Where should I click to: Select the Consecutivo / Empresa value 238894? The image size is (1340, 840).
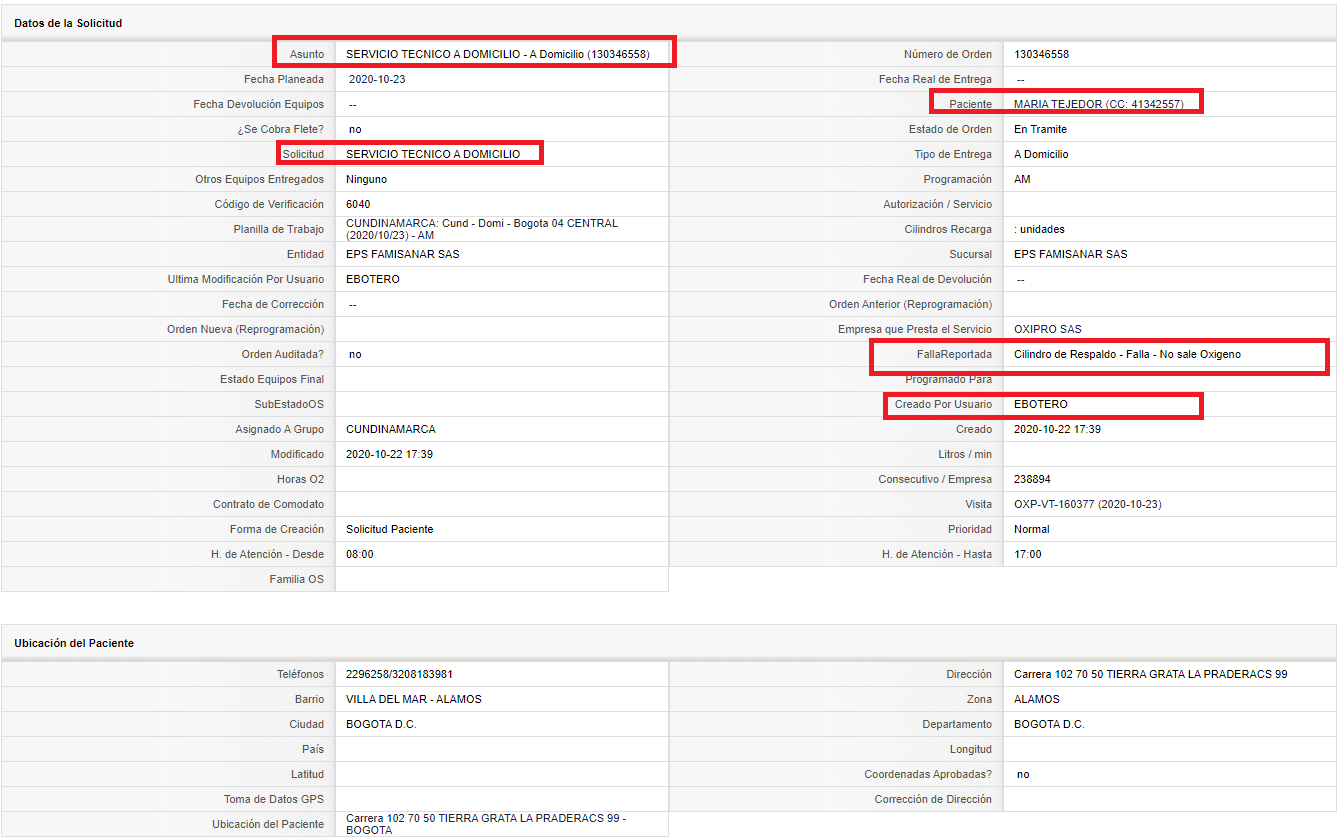point(1032,479)
